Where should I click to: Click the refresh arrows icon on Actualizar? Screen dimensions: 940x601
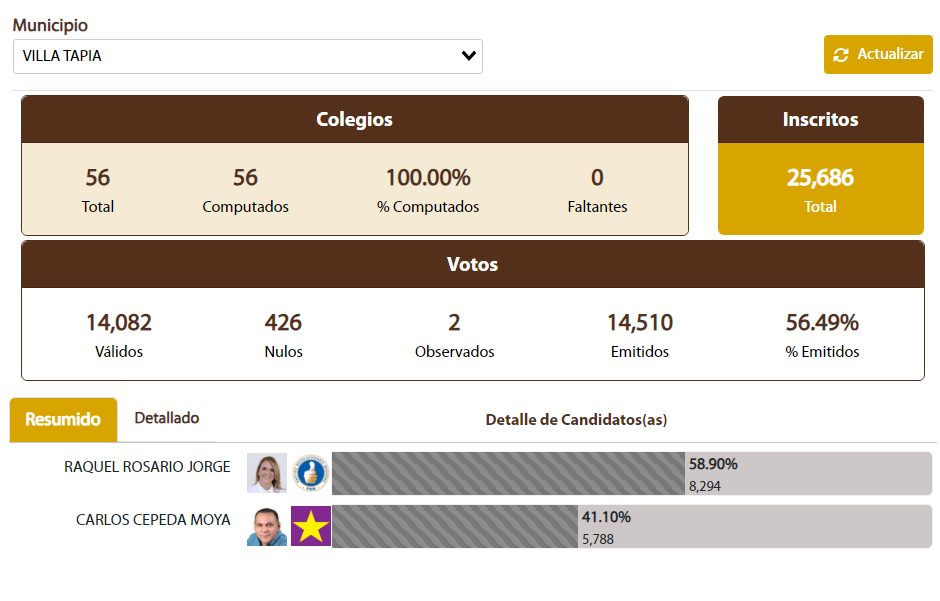coord(841,55)
